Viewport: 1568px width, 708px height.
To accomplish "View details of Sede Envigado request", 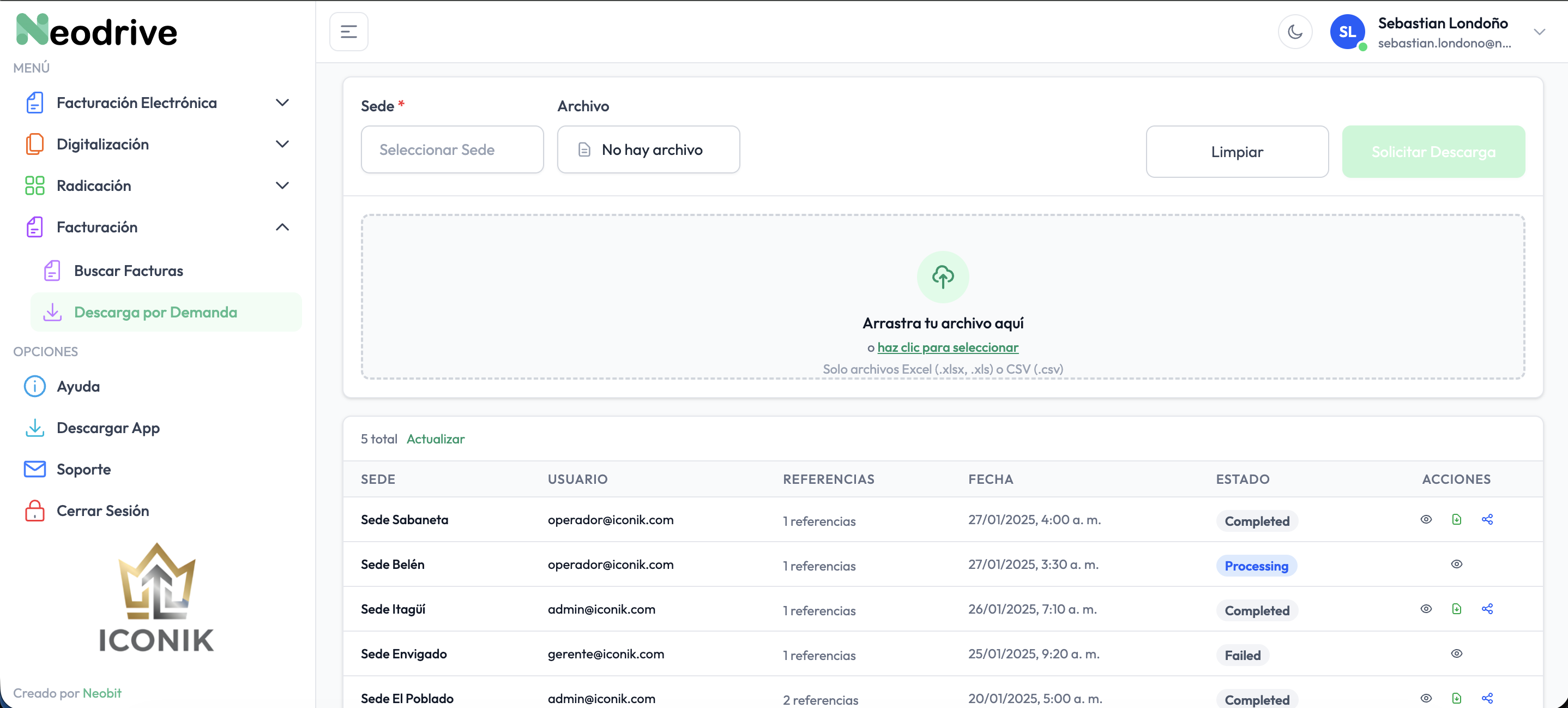I will 1456,654.
